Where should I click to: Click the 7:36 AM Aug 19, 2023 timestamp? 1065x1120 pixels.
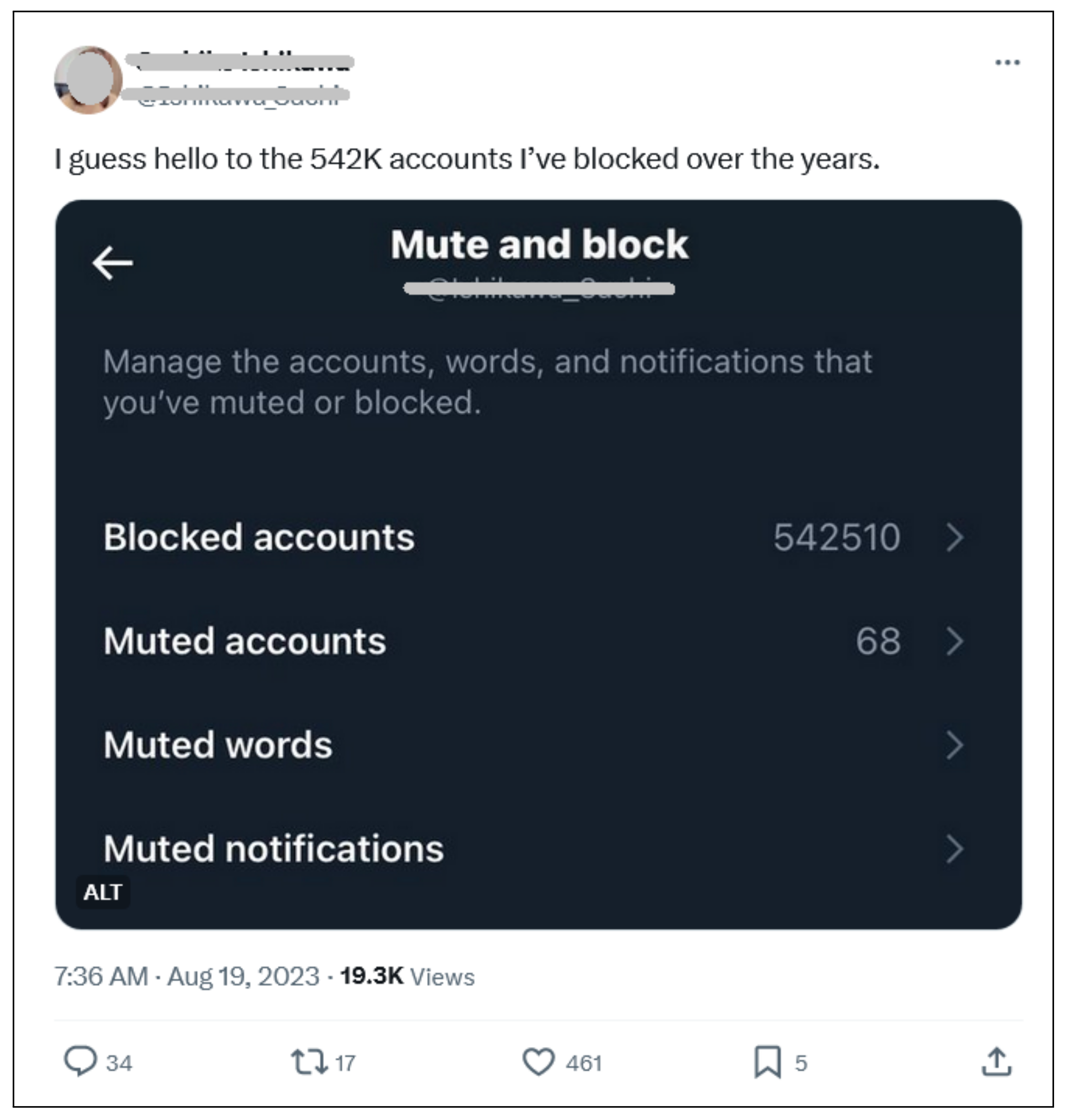(x=187, y=976)
